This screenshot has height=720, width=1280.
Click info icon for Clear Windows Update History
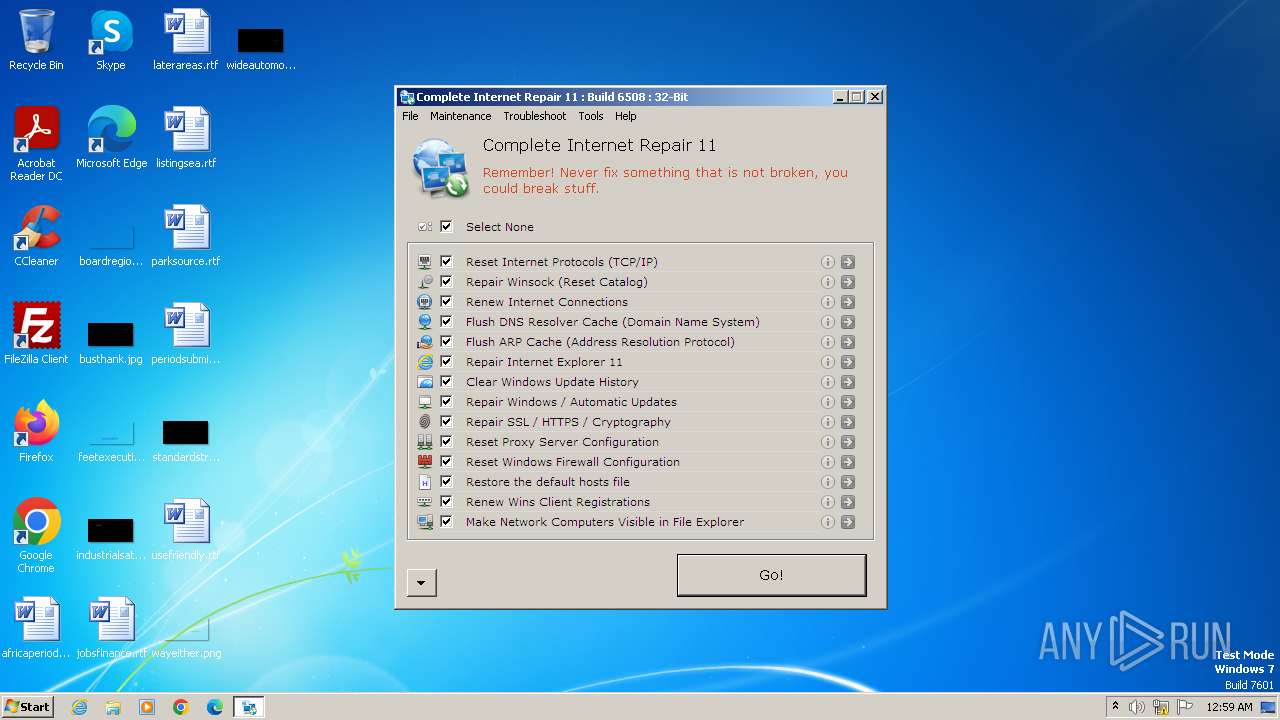pyautogui.click(x=827, y=382)
